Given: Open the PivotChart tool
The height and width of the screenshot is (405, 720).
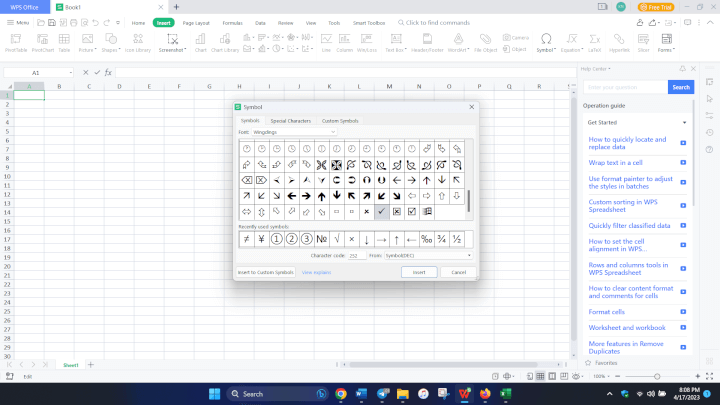Looking at the screenshot, I should tap(43, 43).
